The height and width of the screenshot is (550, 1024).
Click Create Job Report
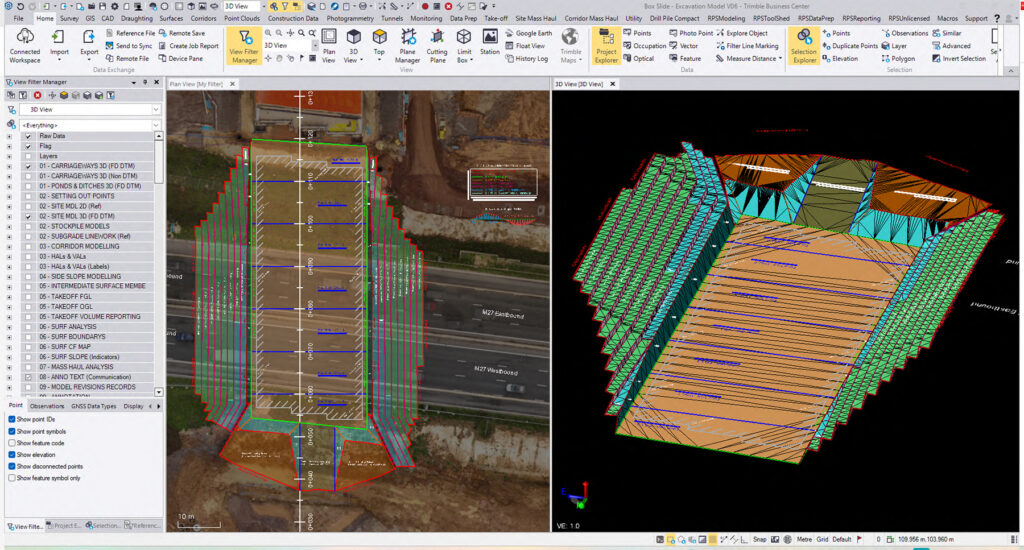coord(193,46)
